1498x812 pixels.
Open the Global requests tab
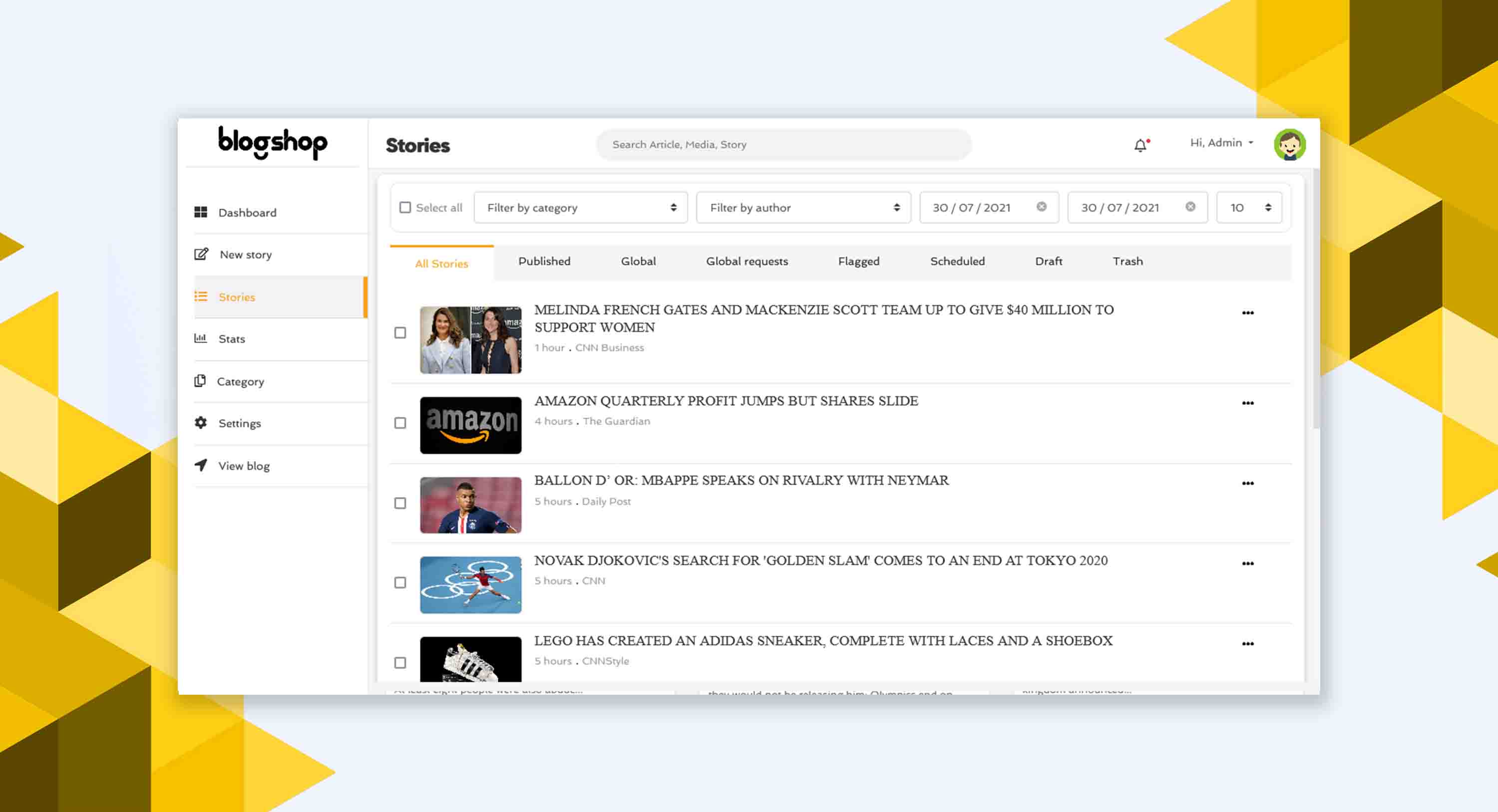[747, 261]
